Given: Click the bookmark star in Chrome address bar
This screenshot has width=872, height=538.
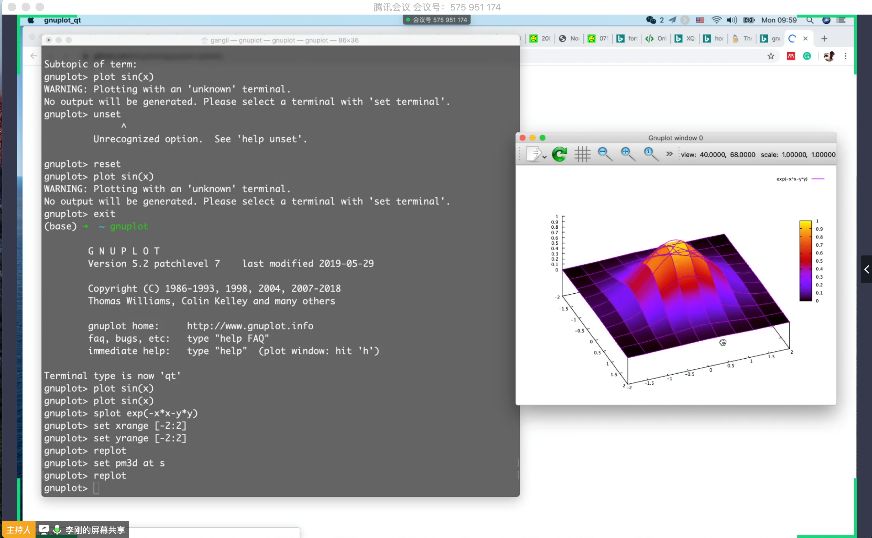Looking at the screenshot, I should tap(770, 56).
